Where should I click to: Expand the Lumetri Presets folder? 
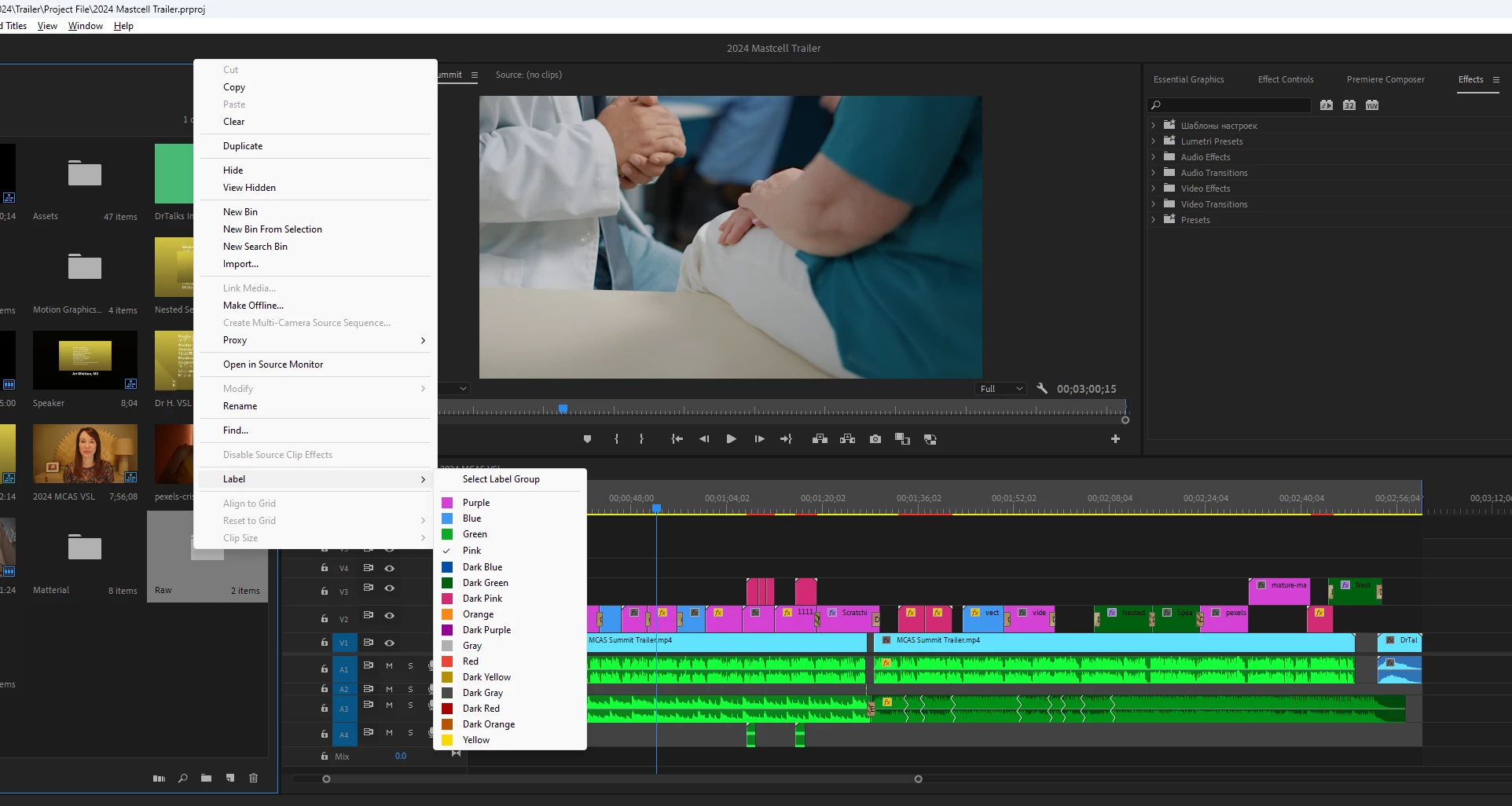[x=1154, y=141]
